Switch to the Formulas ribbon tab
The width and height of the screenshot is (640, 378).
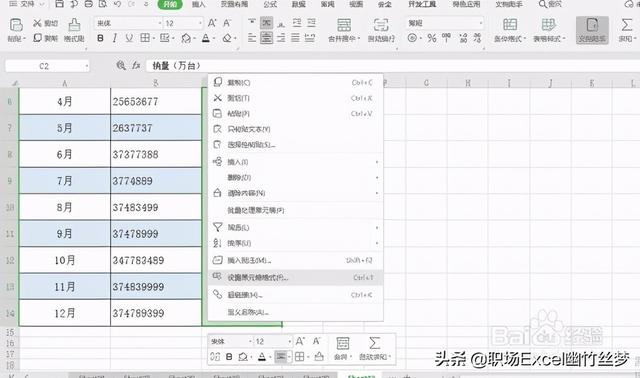pos(270,4)
